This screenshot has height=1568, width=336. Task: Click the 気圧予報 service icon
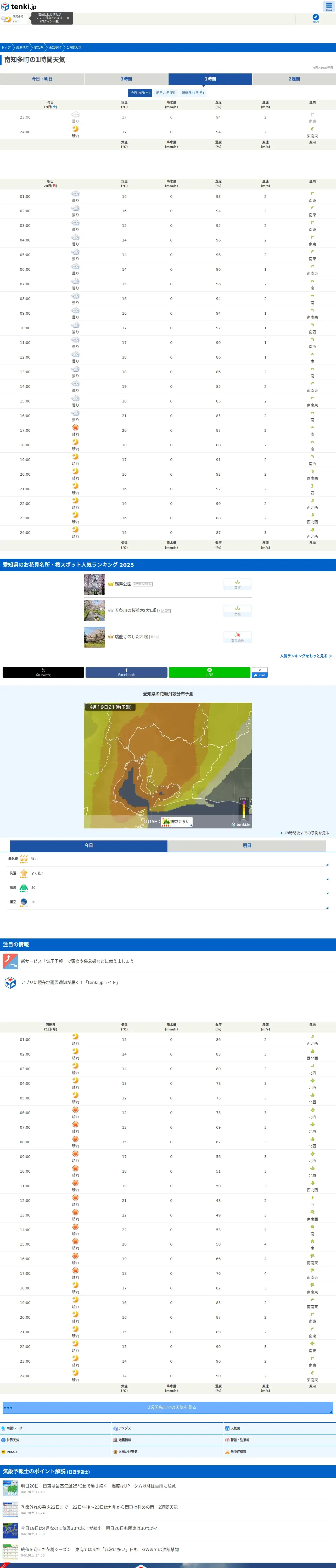pyautogui.click(x=10, y=961)
